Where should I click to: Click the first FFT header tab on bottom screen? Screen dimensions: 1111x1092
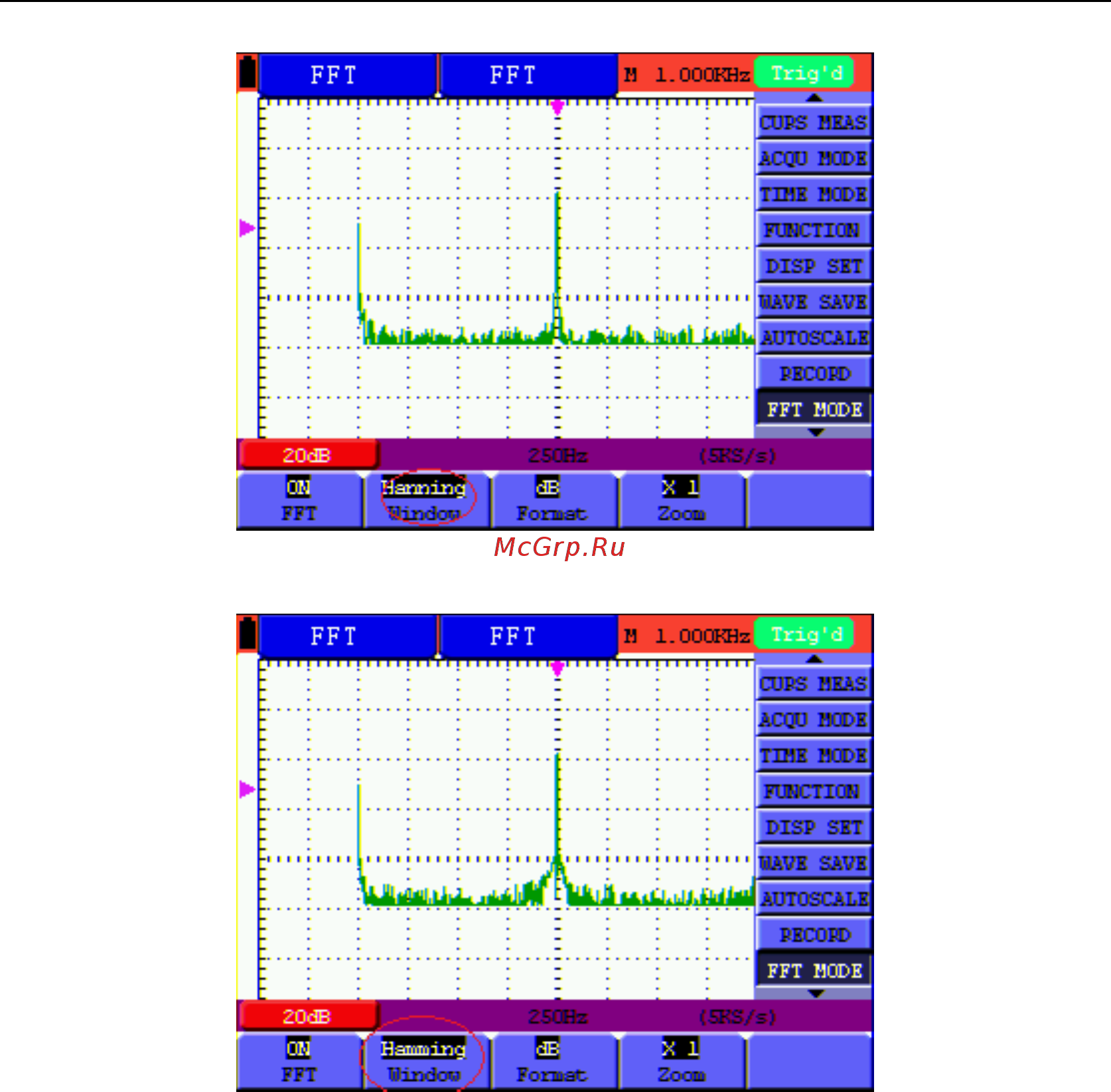pos(346,636)
